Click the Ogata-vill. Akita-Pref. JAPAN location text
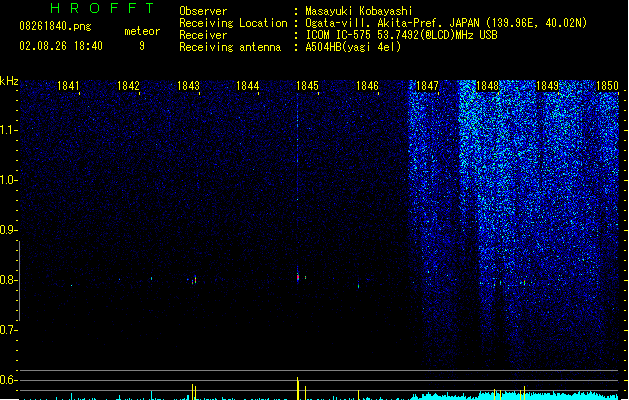The height and width of the screenshot is (400, 629). click(446, 23)
